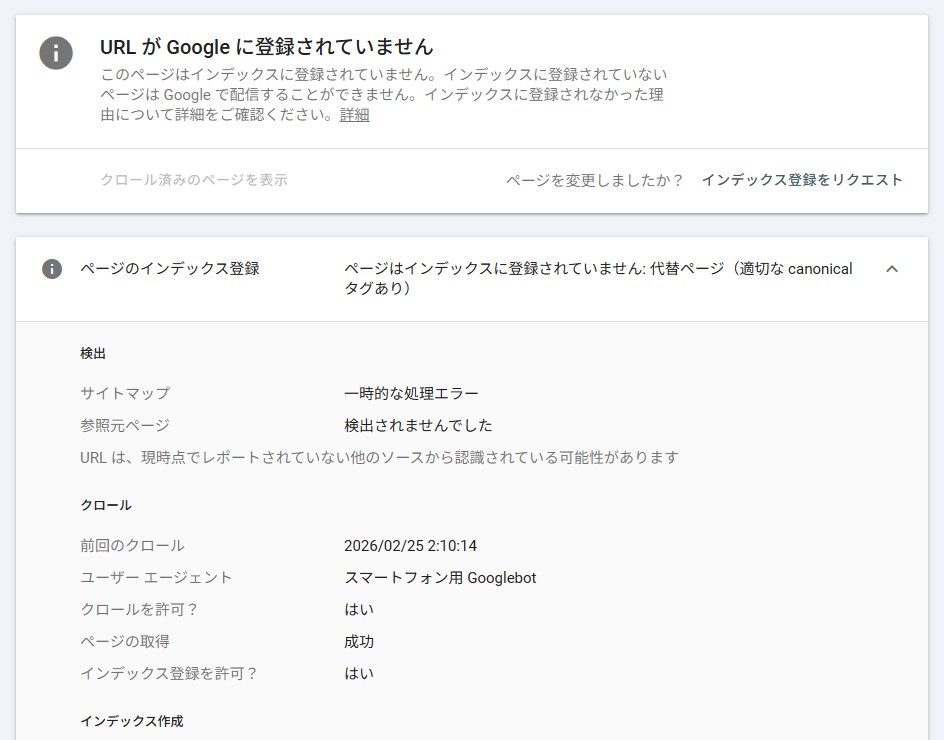Click the value 検出されませんでした

(418, 425)
